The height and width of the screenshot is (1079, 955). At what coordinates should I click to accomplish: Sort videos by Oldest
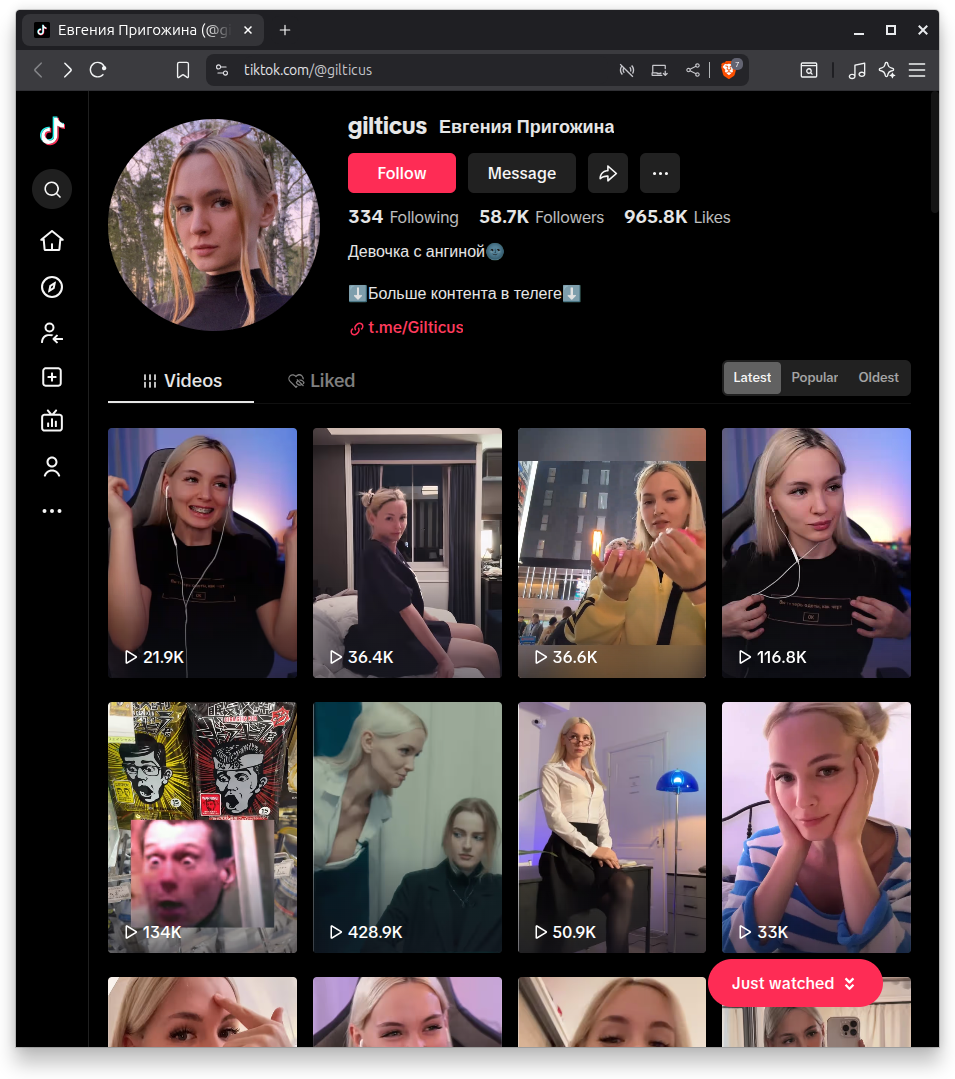(x=878, y=378)
